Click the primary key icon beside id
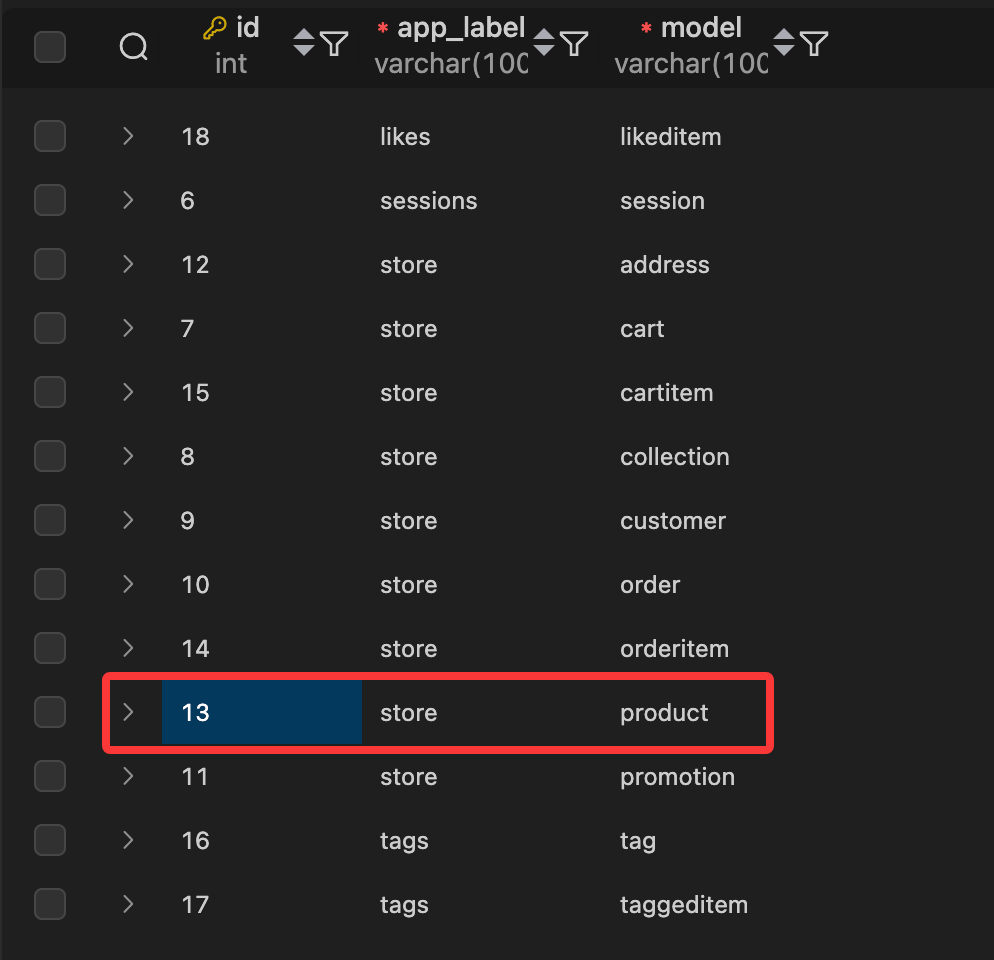 click(214, 28)
